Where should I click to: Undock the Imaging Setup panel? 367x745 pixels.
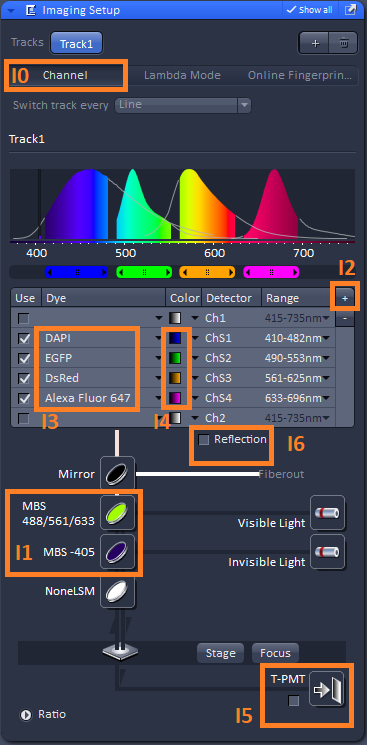coord(350,10)
